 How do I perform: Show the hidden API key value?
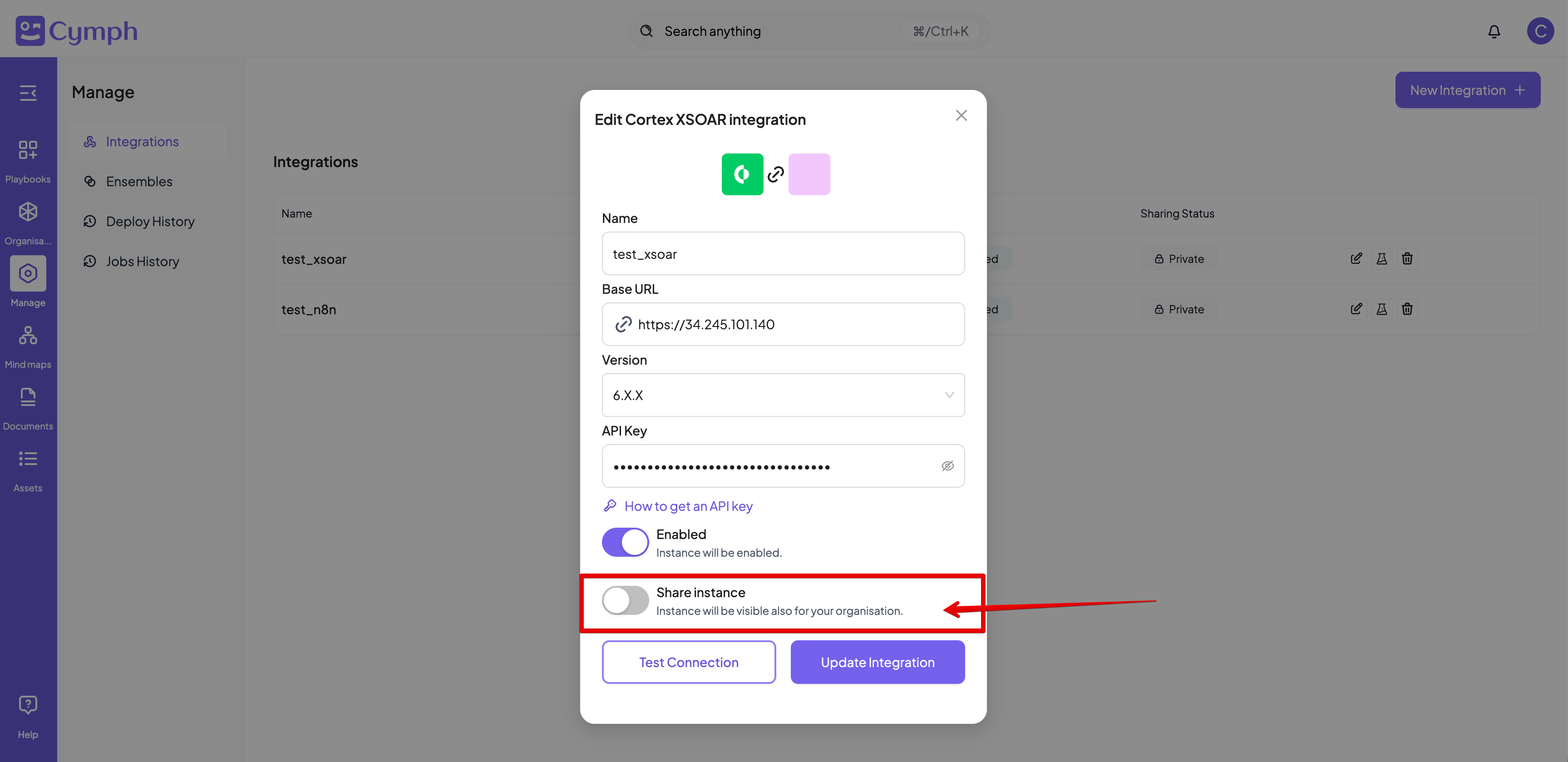coord(947,466)
